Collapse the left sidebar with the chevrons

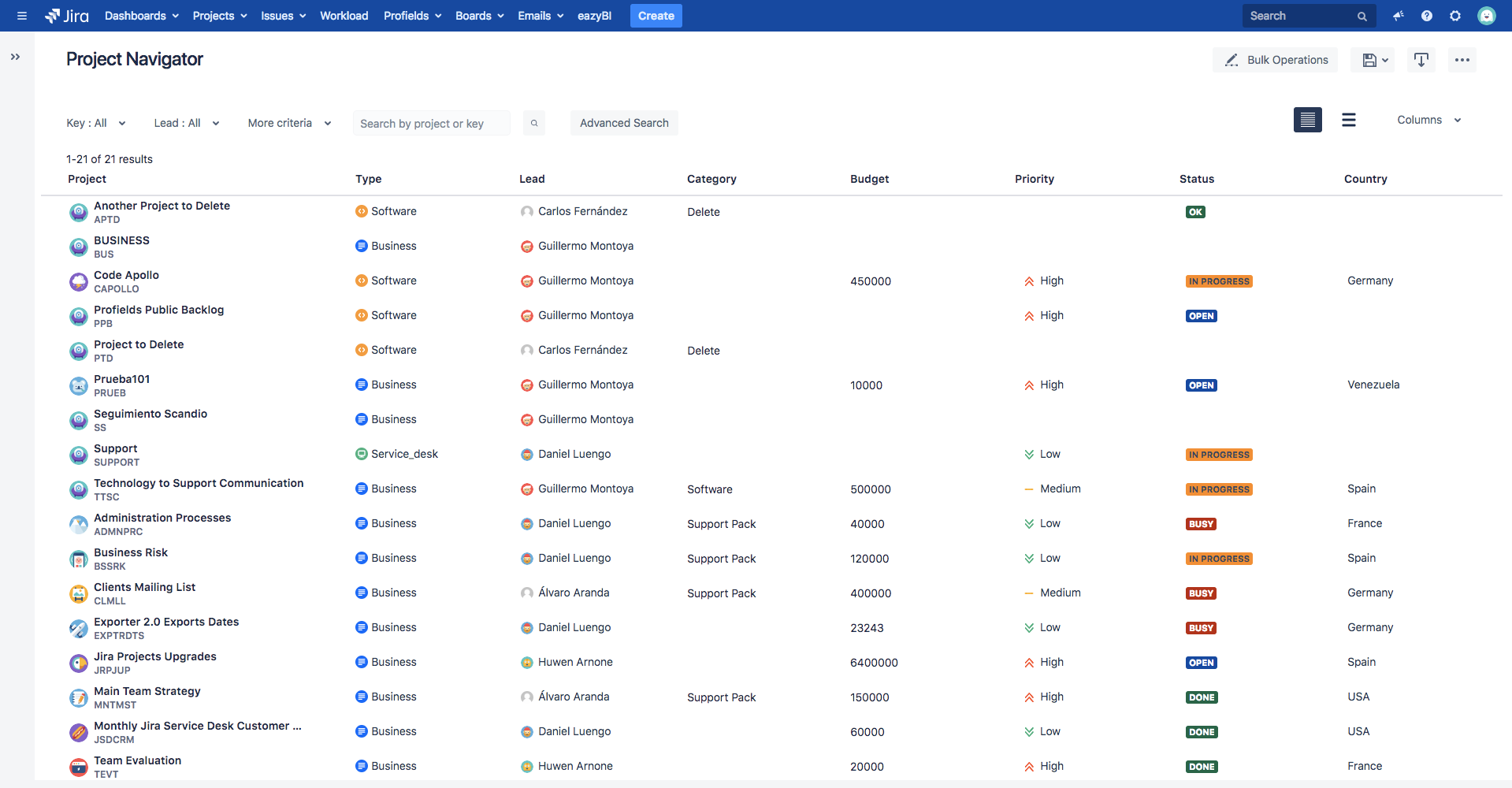[14, 56]
